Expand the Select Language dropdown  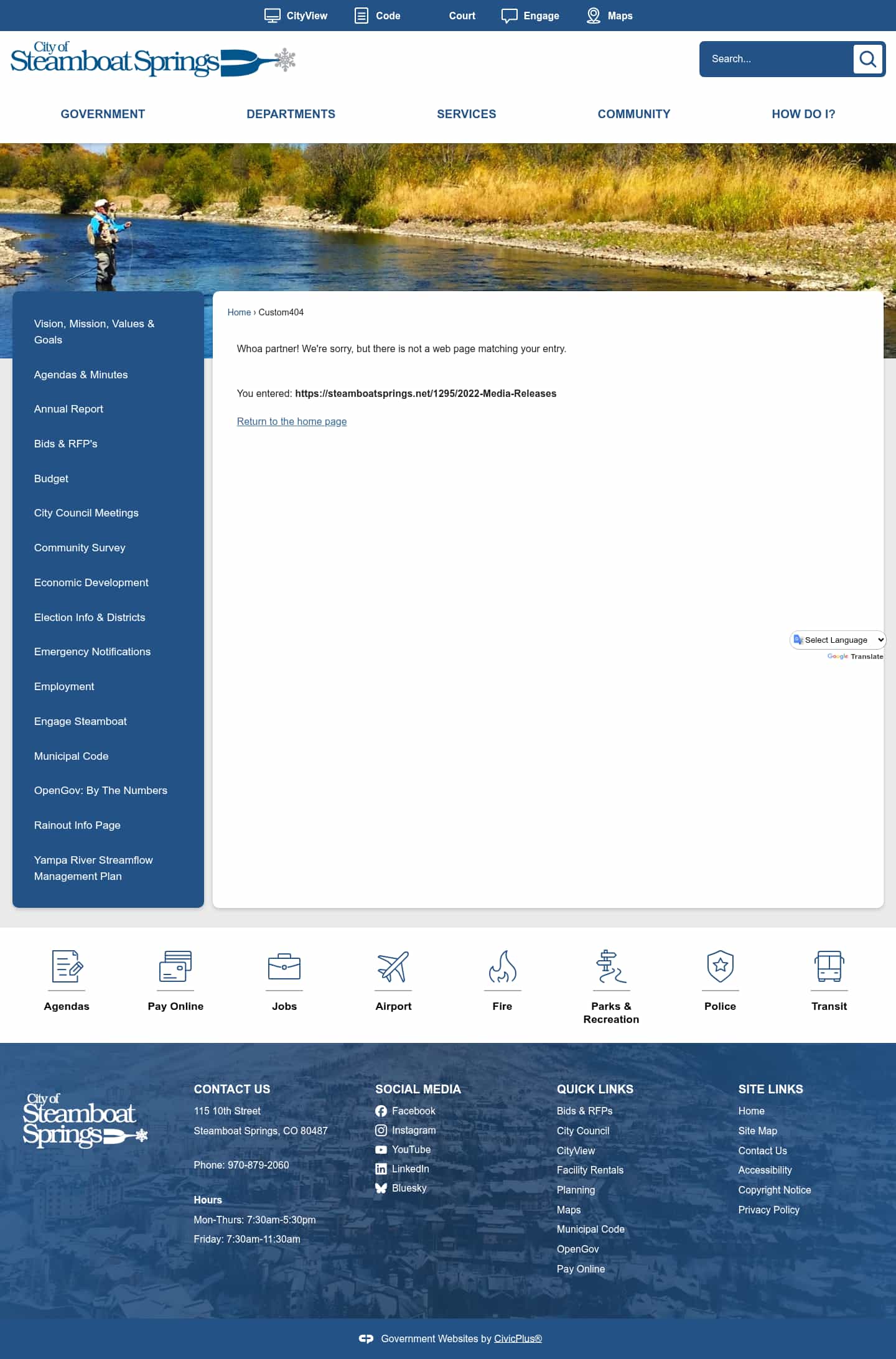click(x=838, y=640)
